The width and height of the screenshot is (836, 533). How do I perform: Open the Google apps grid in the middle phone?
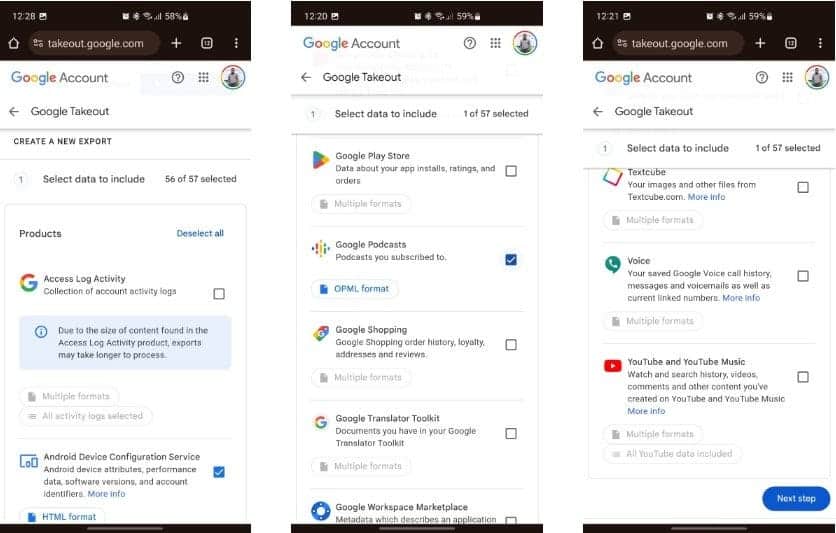tap(495, 43)
